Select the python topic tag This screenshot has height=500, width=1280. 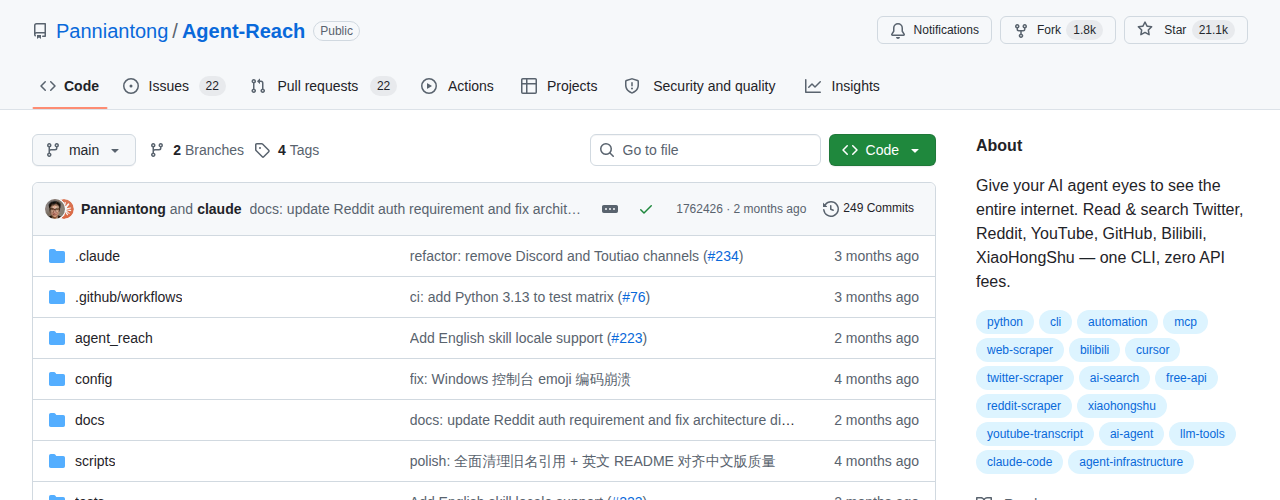point(1005,322)
